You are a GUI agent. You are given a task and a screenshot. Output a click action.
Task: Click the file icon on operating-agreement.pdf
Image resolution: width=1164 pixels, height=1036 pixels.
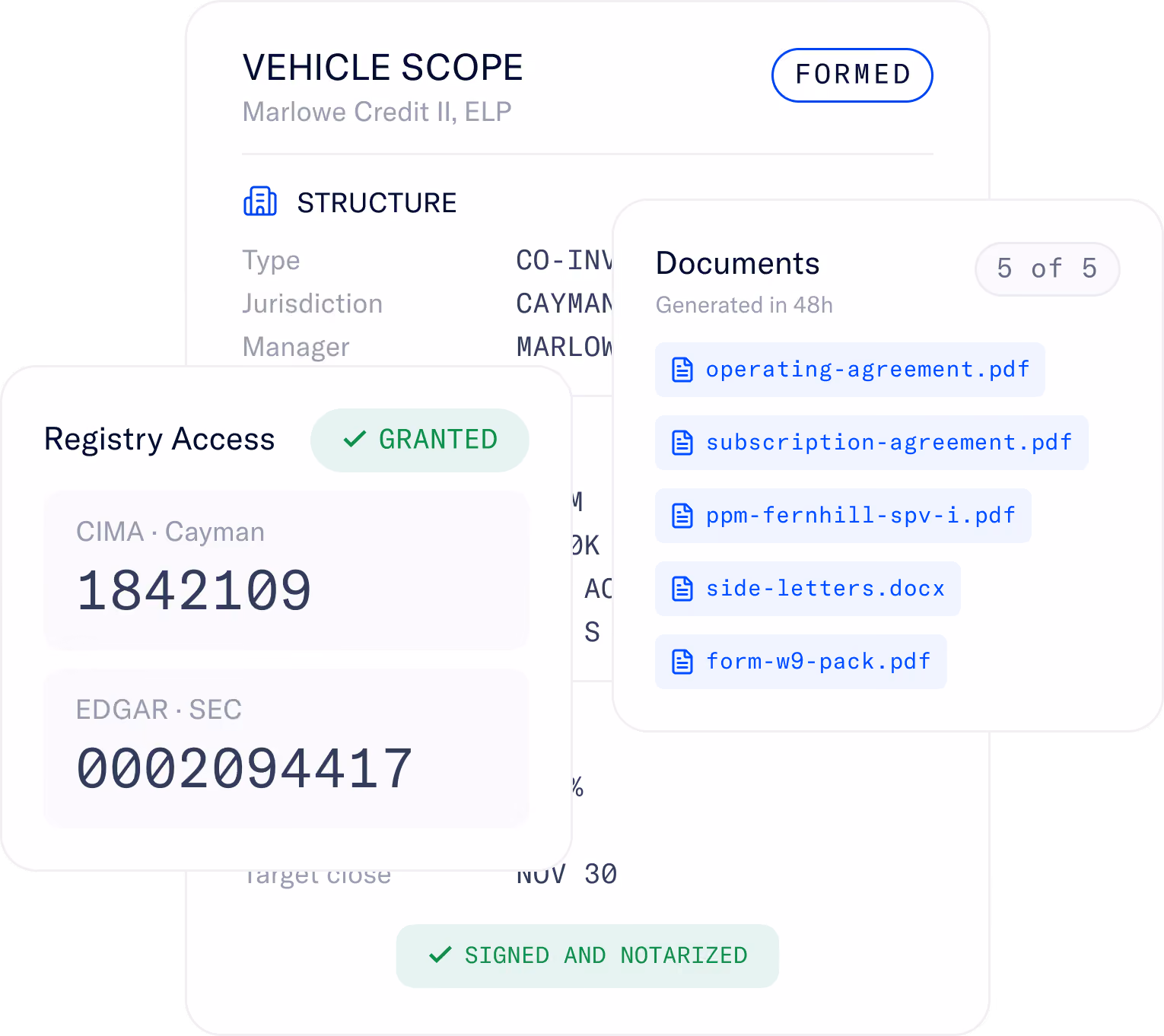click(x=682, y=370)
